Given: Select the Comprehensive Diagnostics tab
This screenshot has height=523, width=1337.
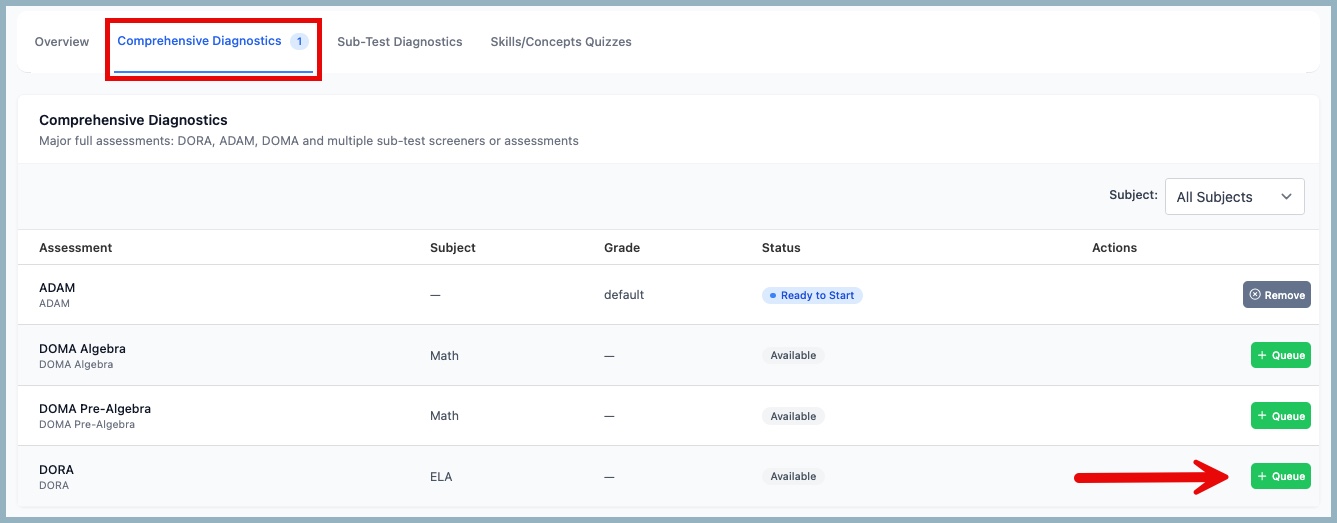Looking at the screenshot, I should click(x=199, y=42).
